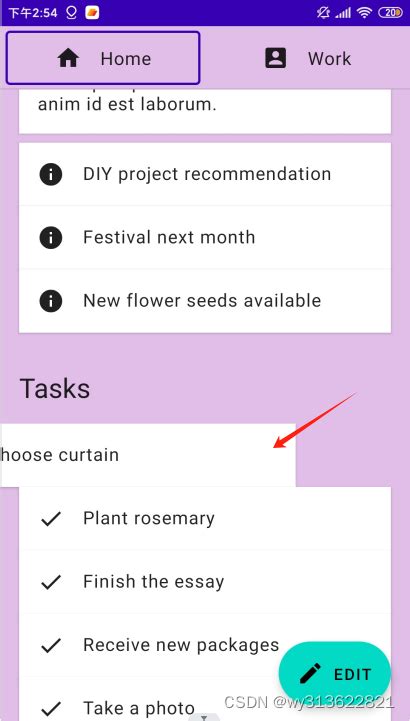
Task: Toggle checkmark for Take a photo
Action: pos(51,707)
